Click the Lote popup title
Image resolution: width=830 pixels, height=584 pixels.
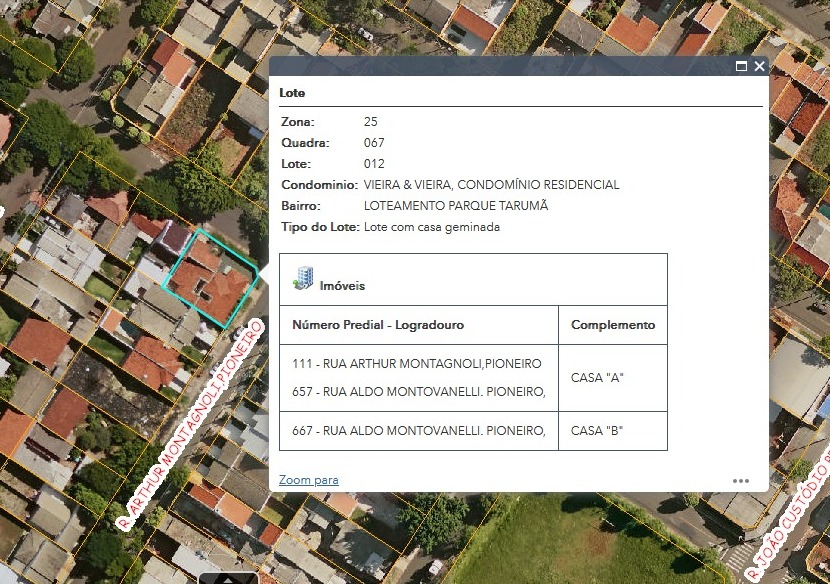click(292, 93)
